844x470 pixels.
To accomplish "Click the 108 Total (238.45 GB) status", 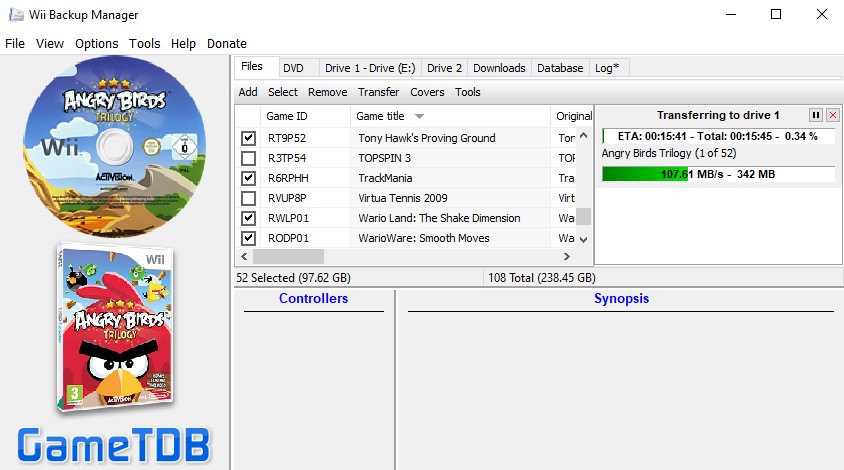I will tap(542, 278).
